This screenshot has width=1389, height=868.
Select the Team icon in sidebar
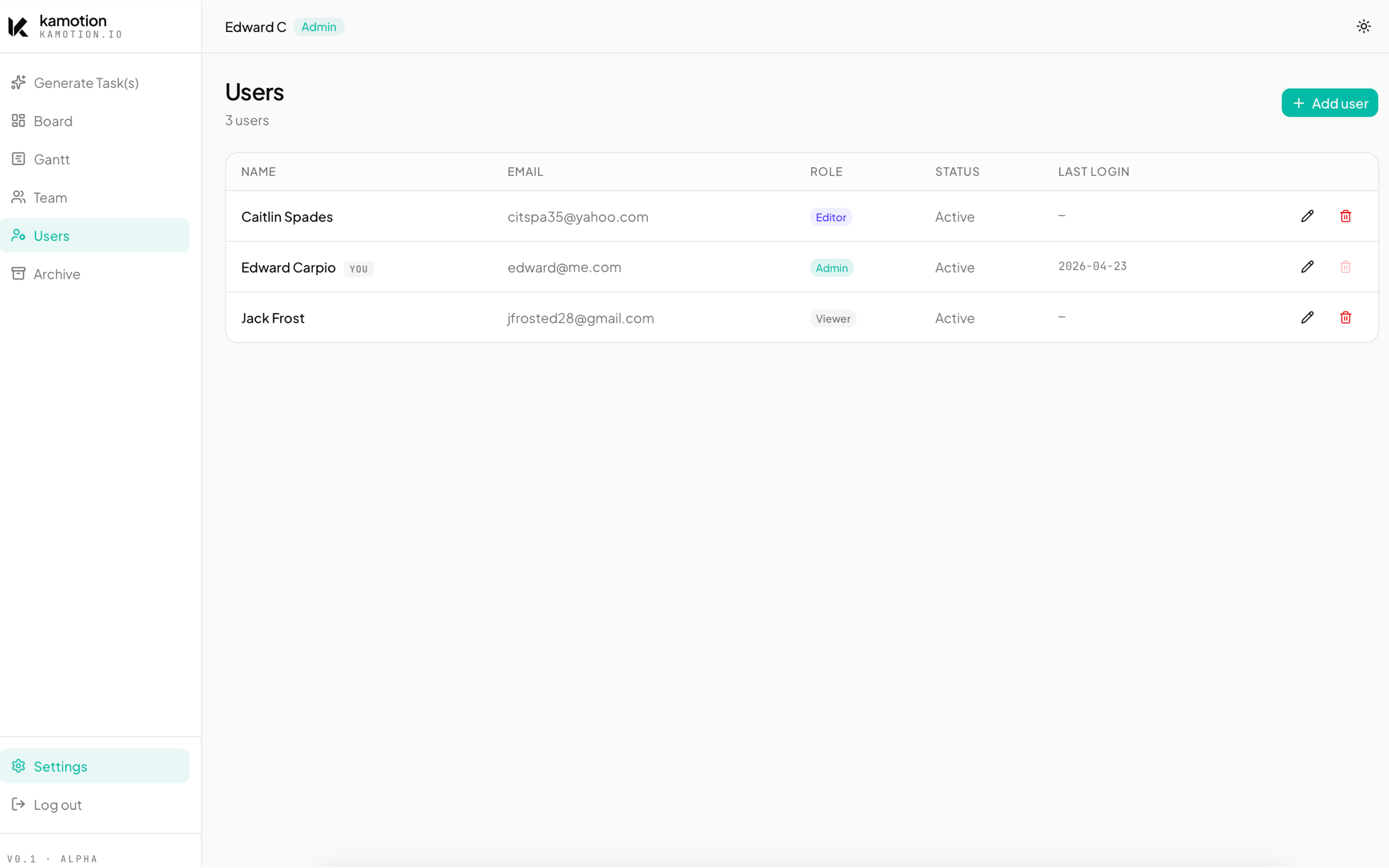click(x=19, y=197)
